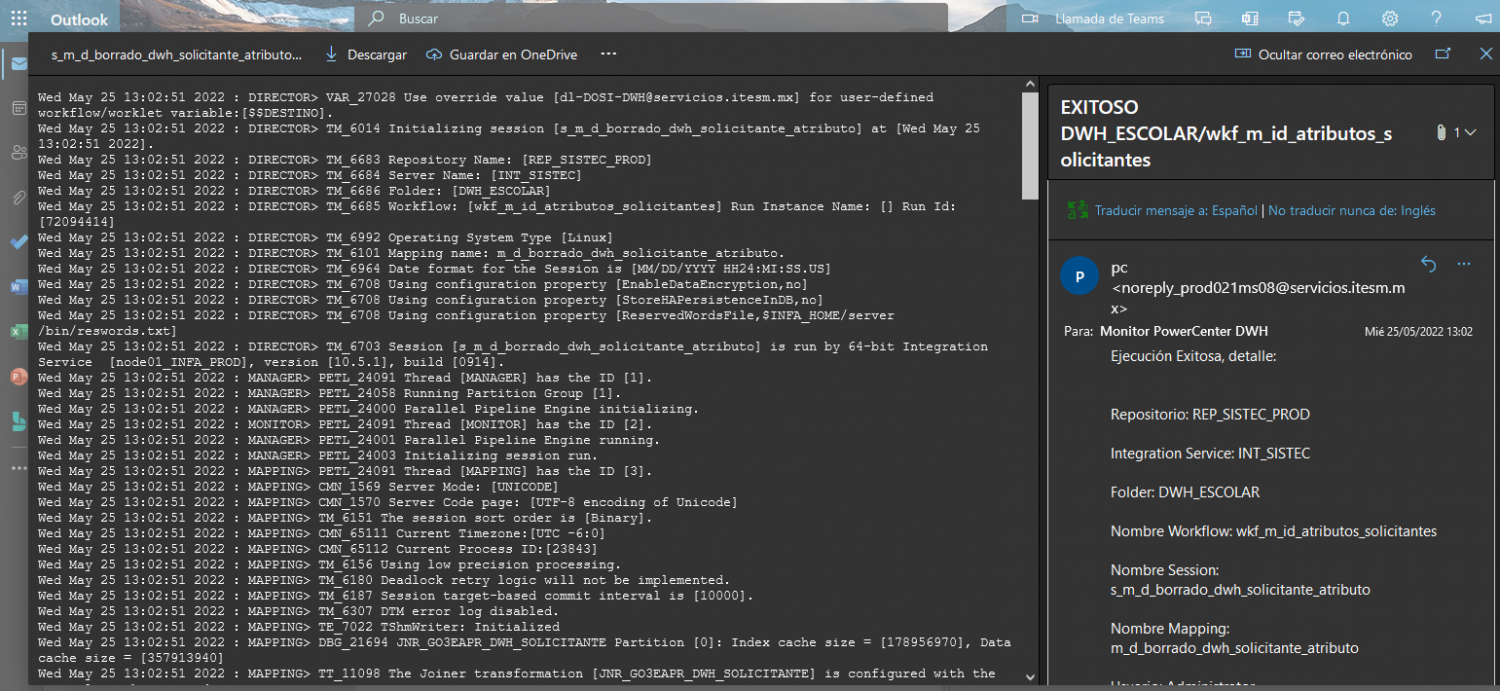Open the People contacts icon in sidebar
This screenshot has height=691, width=1500.
pyautogui.click(x=19, y=152)
